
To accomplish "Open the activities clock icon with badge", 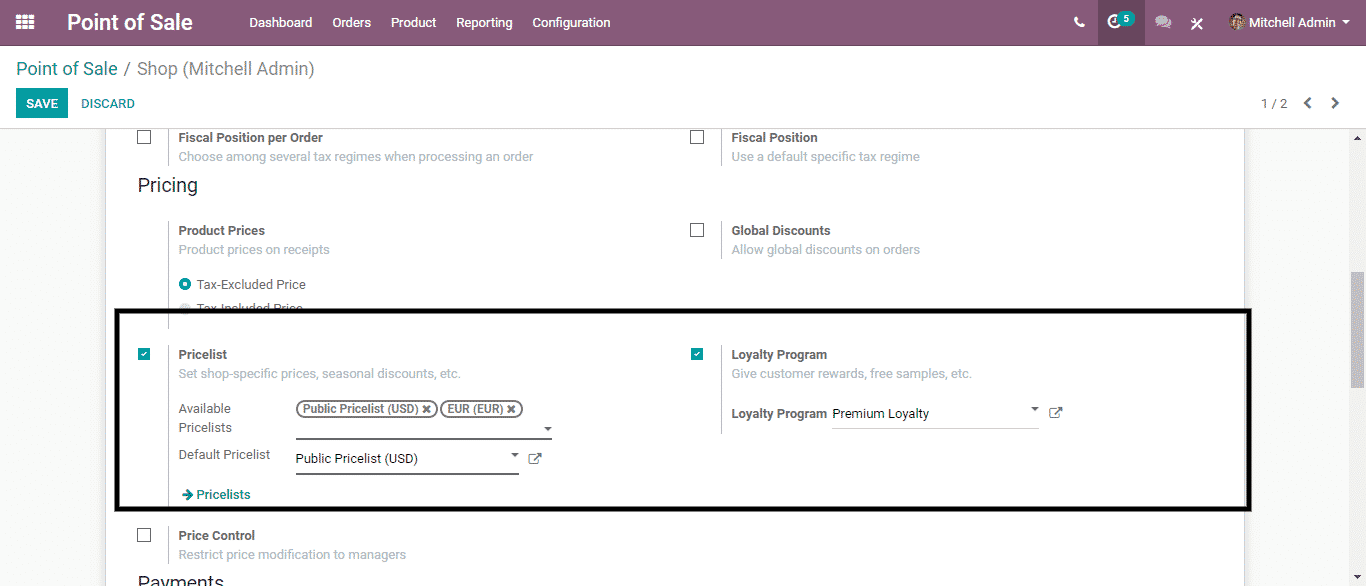I will tap(1115, 22).
